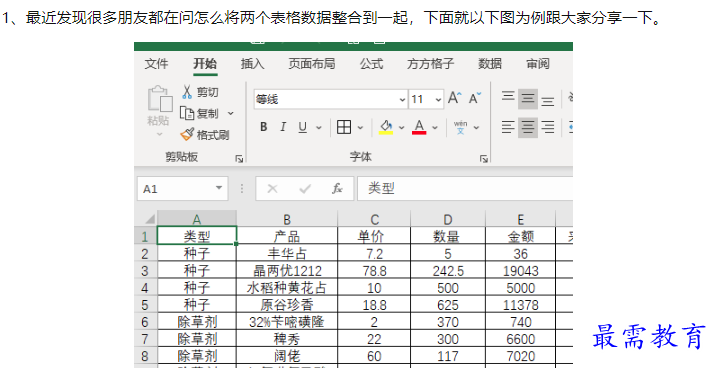The height and width of the screenshot is (368, 714).
Task: Apply red font color
Action: [419, 127]
